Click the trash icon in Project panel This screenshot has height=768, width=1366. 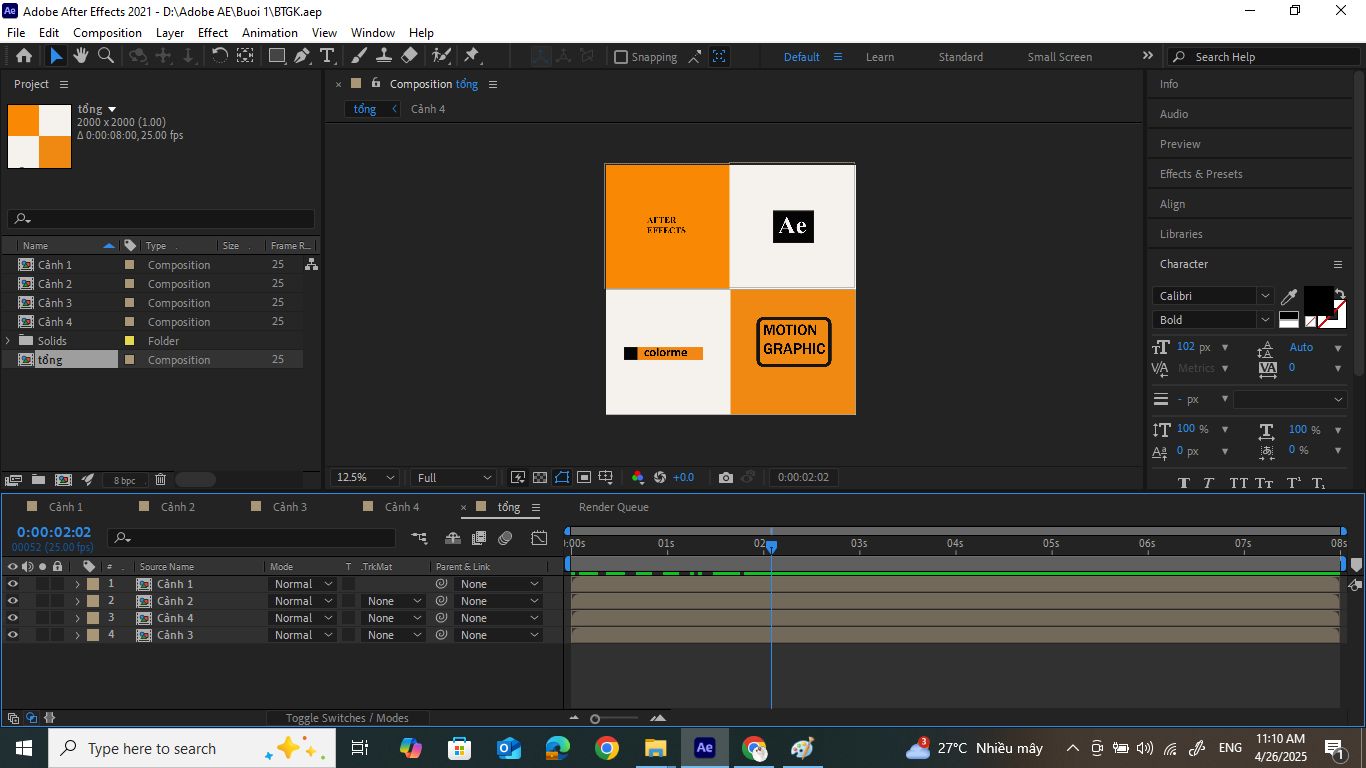(x=160, y=480)
